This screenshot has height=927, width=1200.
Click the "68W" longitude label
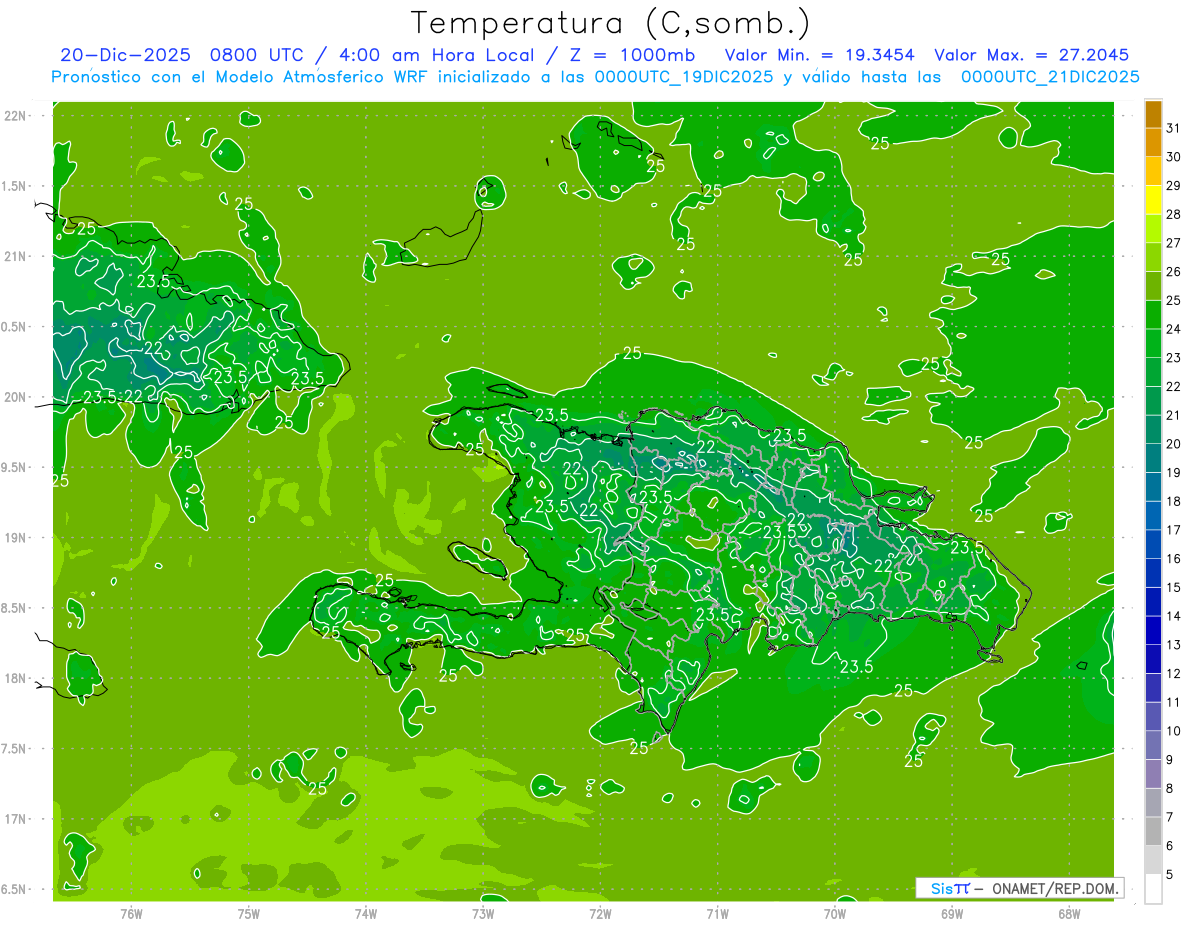1069,913
